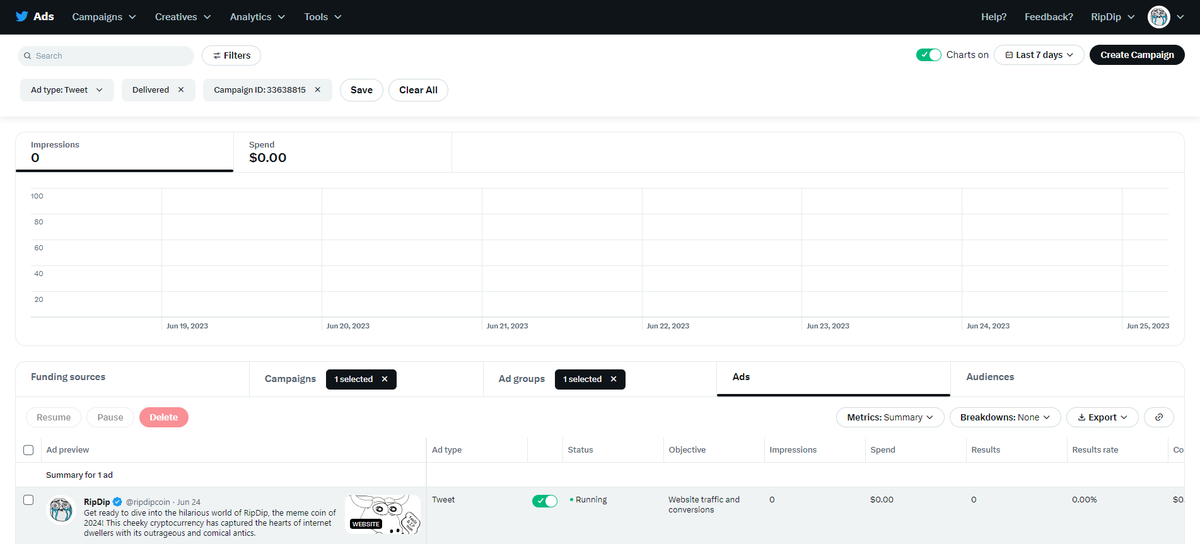Screen dimensions: 1200x544
Task: Open the RipDip ad avatar image
Action: tap(61, 510)
